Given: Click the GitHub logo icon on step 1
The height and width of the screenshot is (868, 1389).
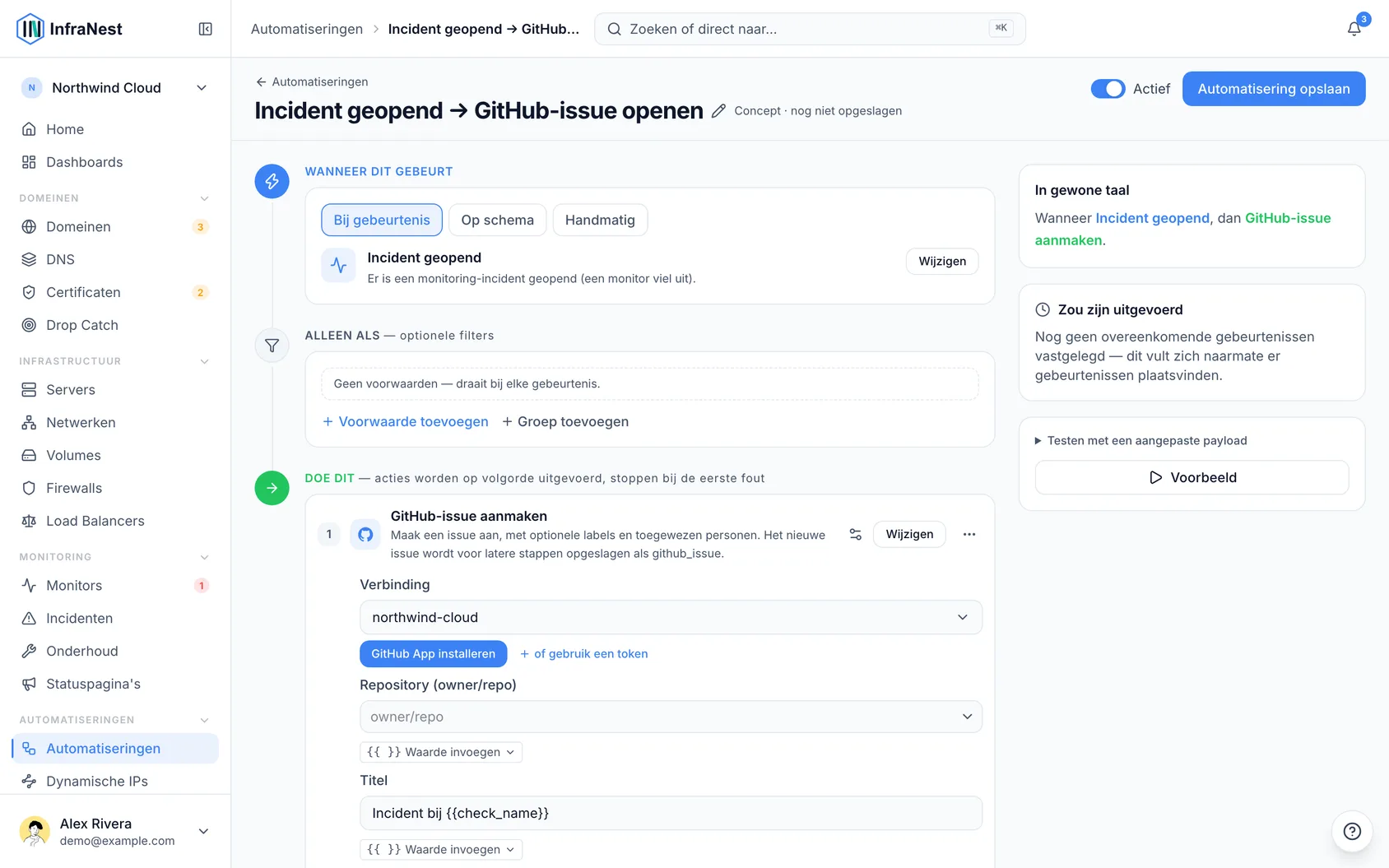Looking at the screenshot, I should 365,534.
